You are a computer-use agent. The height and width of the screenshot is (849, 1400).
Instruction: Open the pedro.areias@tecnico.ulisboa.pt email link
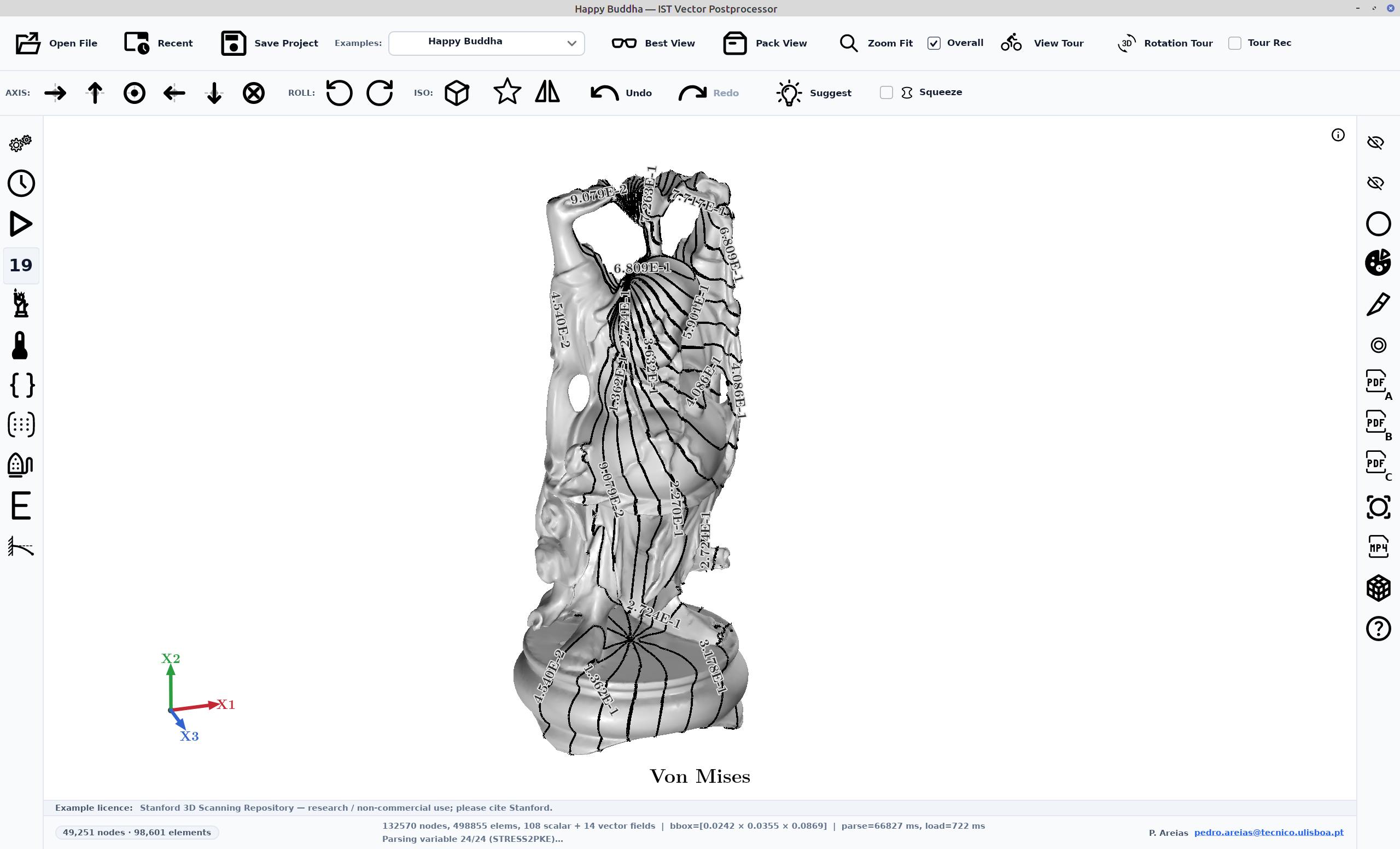coord(1268,832)
